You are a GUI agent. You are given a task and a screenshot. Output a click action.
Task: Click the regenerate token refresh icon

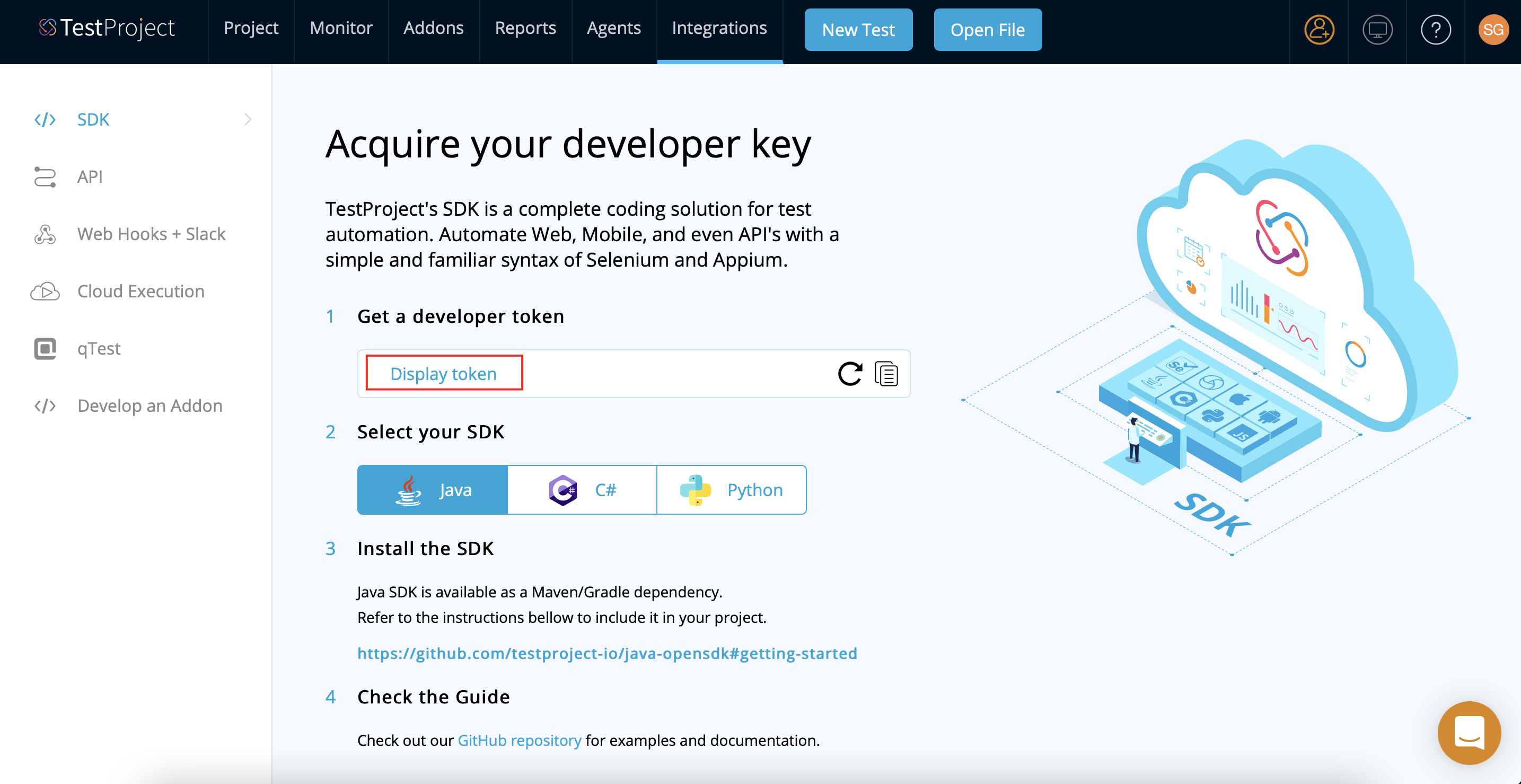[850, 374]
